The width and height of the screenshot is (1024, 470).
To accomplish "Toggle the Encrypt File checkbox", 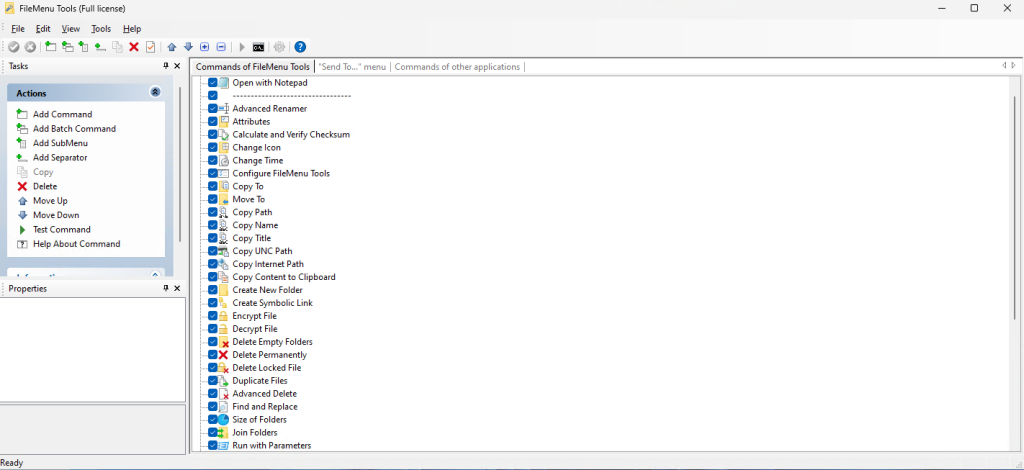I will (x=212, y=316).
